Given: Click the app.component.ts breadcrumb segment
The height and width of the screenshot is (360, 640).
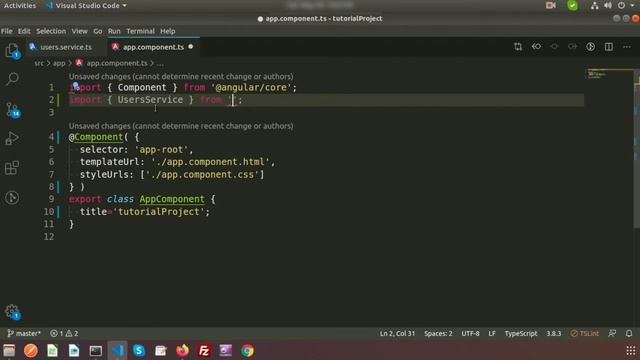Looking at the screenshot, I should (x=117, y=63).
